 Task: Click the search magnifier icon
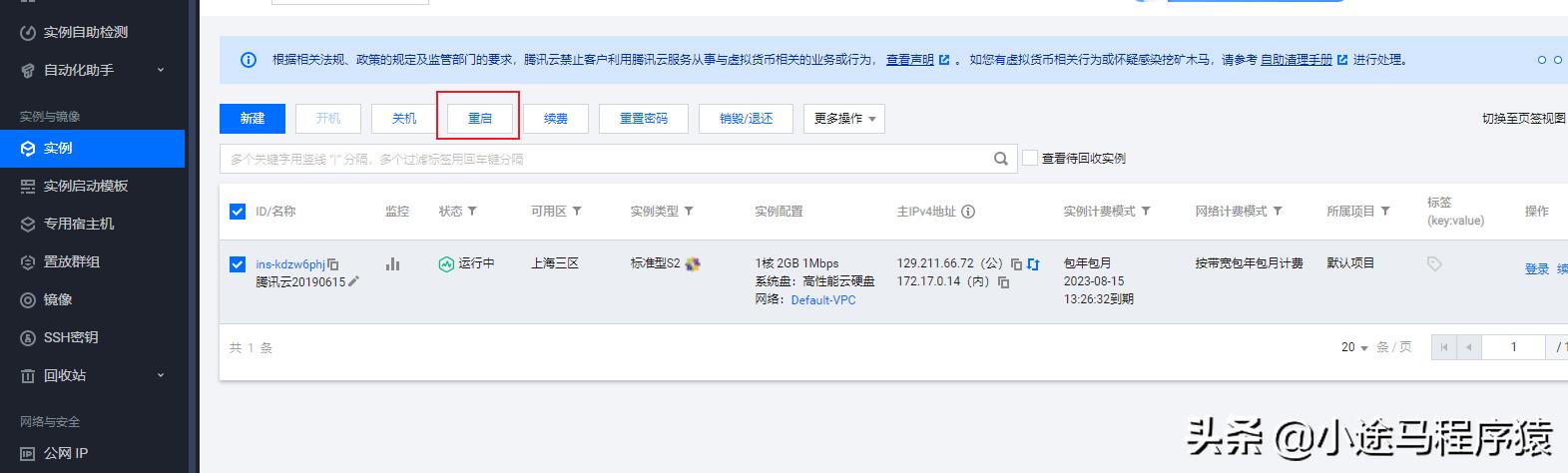click(1001, 159)
